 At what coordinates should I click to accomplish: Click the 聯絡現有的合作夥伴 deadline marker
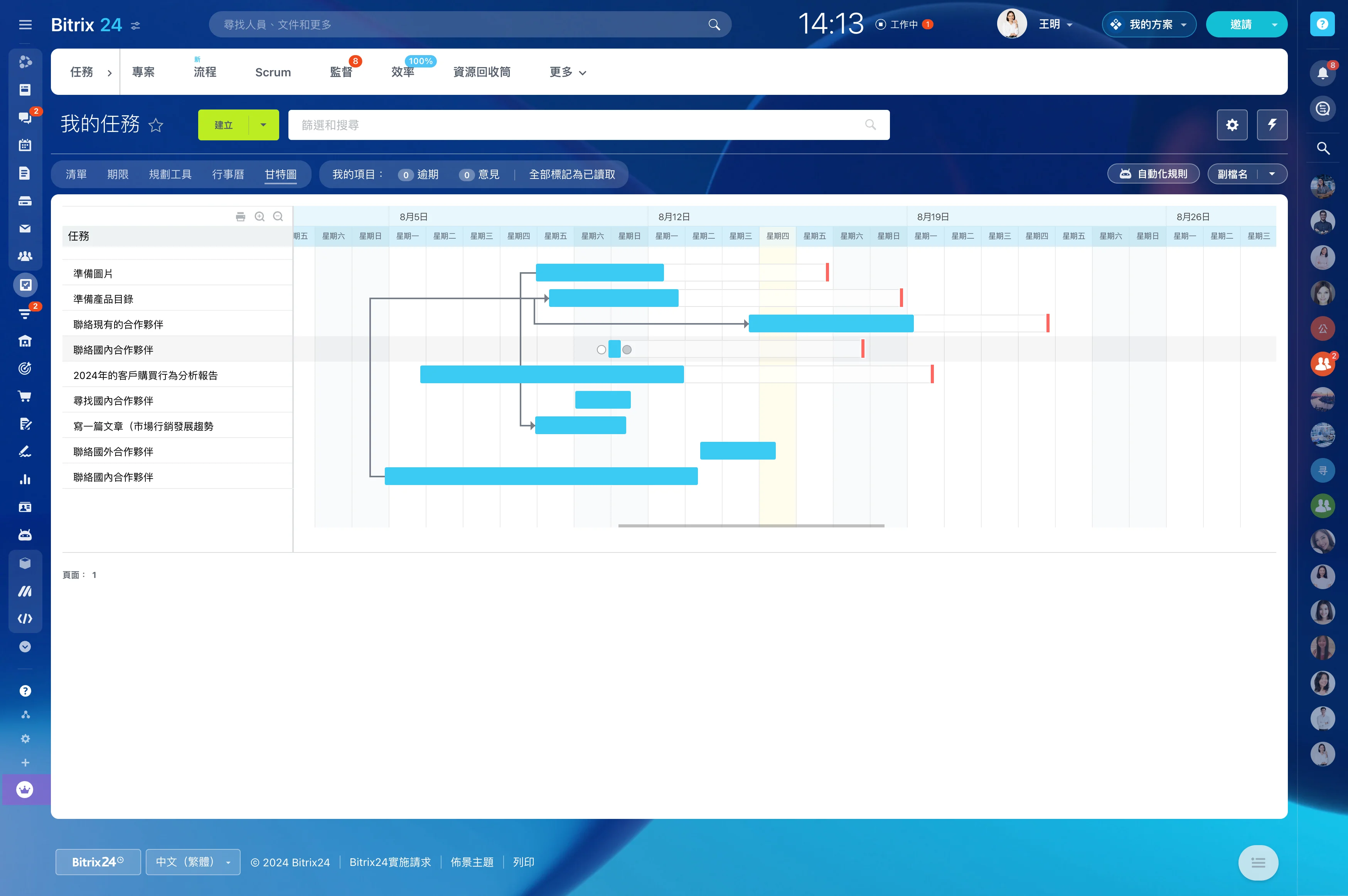(x=1048, y=323)
